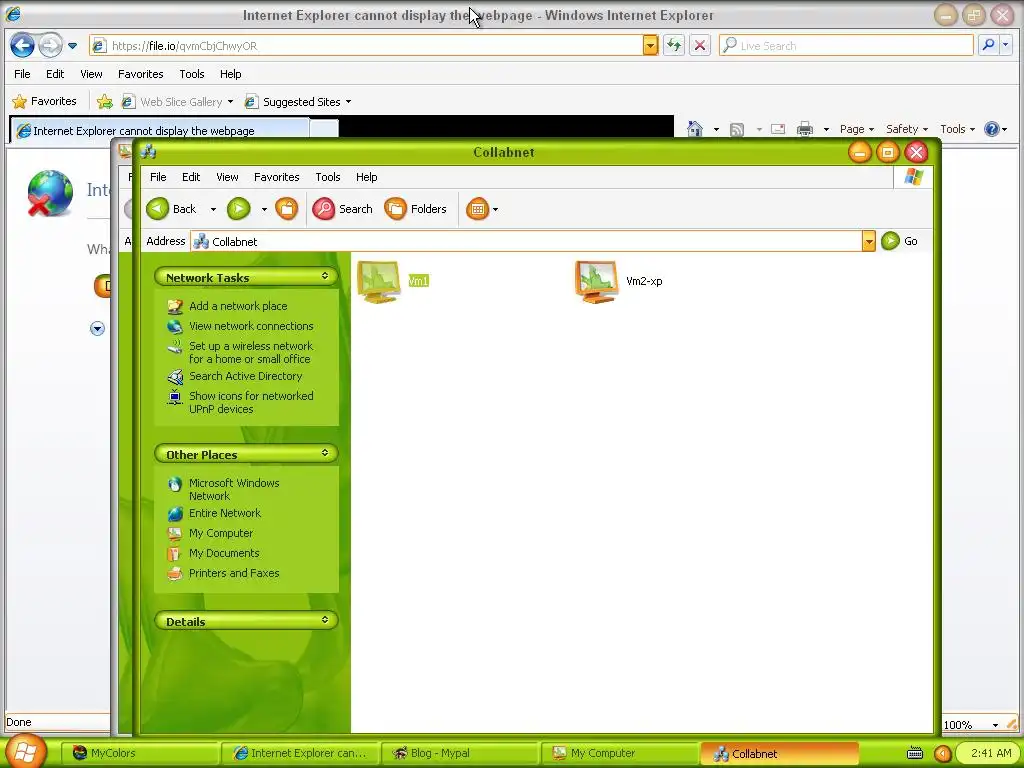The height and width of the screenshot is (768, 1024).
Task: Click Add a network place
Action: 238,306
